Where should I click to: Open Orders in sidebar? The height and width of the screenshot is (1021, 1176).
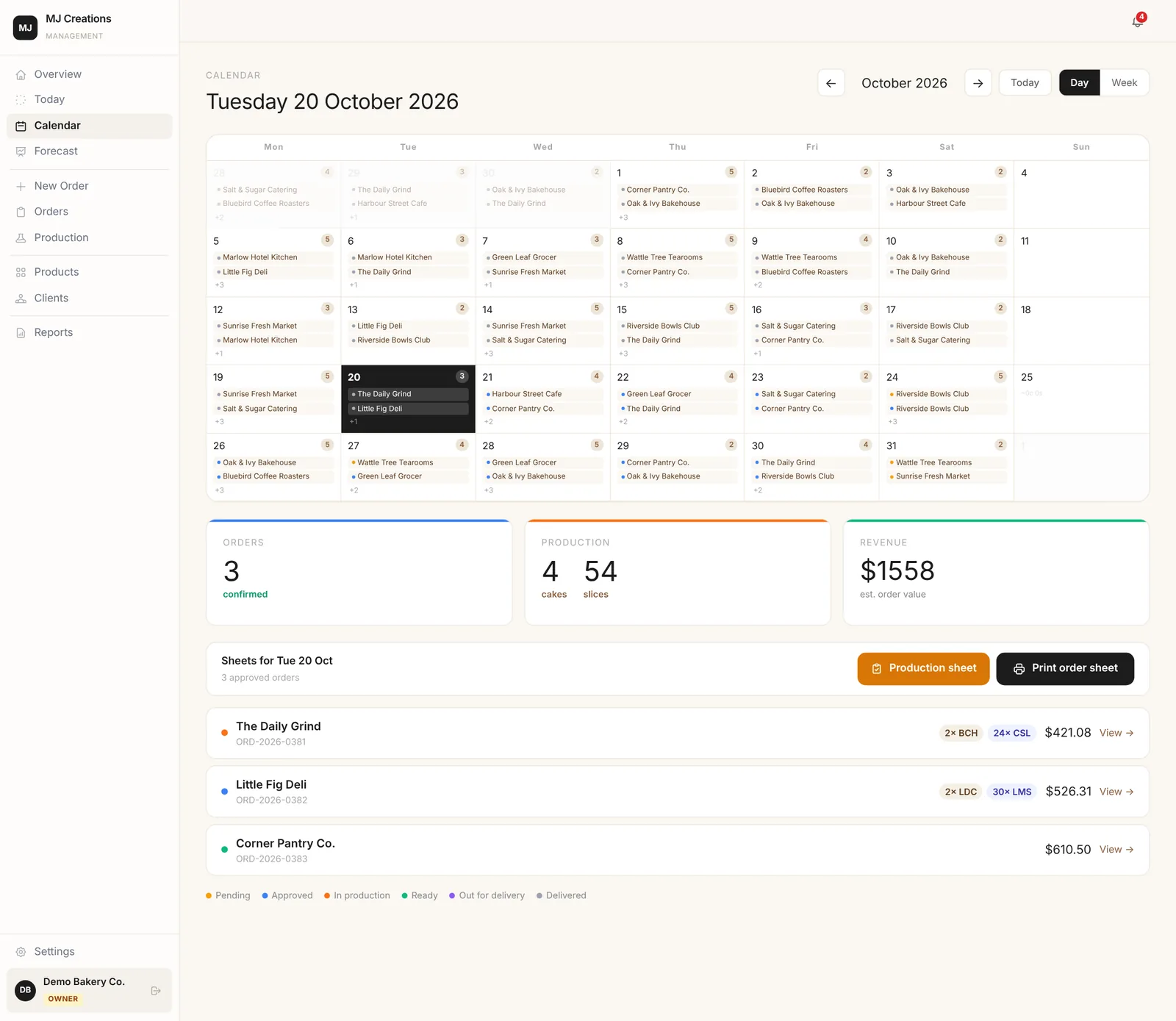tap(90, 212)
